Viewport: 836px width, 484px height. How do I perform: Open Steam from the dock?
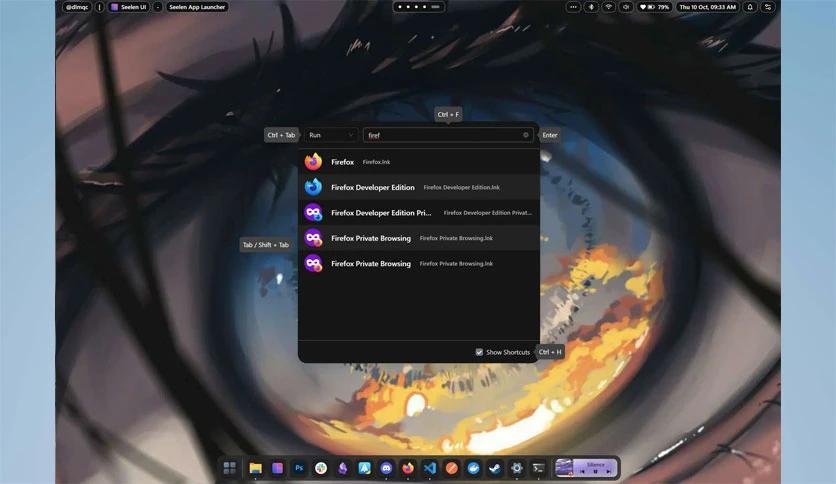pos(495,468)
